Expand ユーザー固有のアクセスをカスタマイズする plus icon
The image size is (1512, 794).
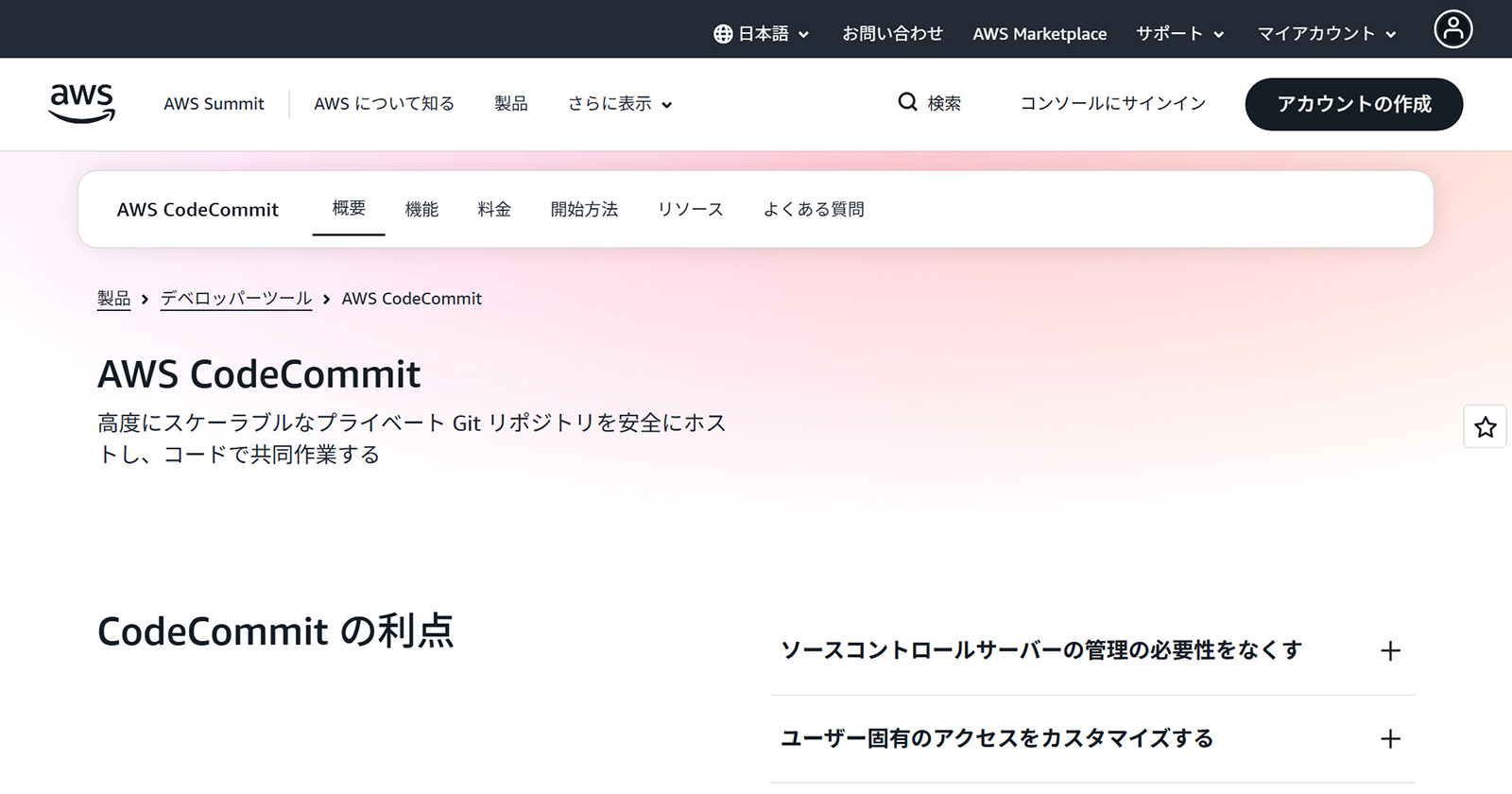click(1390, 739)
